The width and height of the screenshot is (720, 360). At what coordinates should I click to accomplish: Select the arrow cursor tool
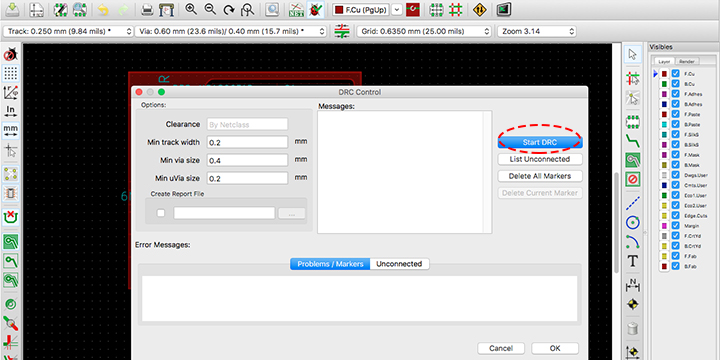(633, 54)
